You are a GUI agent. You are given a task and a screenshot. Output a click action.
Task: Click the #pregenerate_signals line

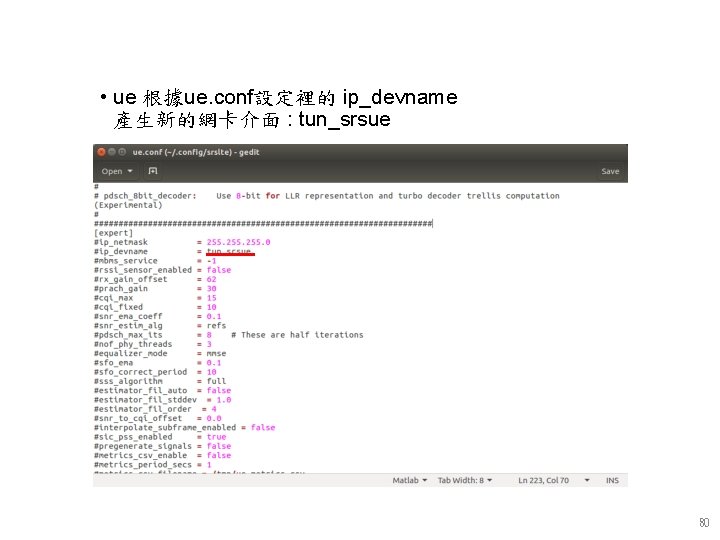point(163,446)
